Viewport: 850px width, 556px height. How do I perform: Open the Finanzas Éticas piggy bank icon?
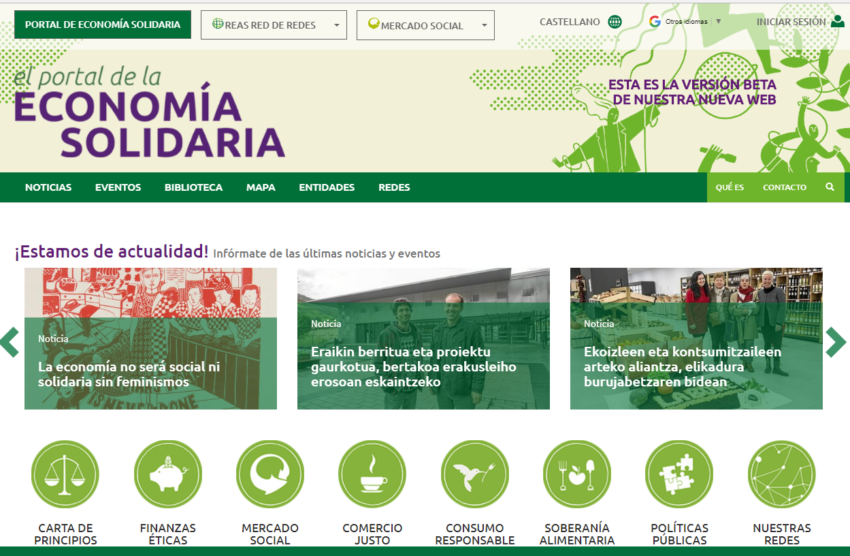tap(168, 474)
